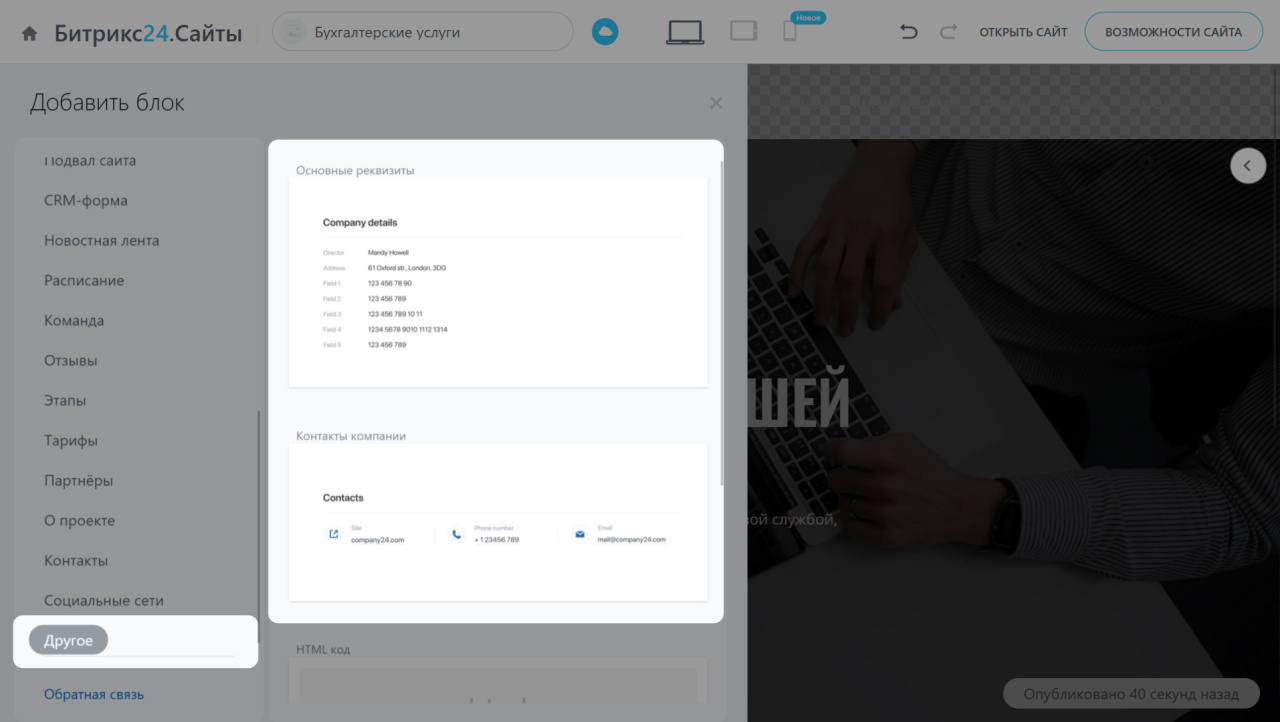Click the blue cloud publish icon
The image size is (1280, 722).
click(604, 32)
